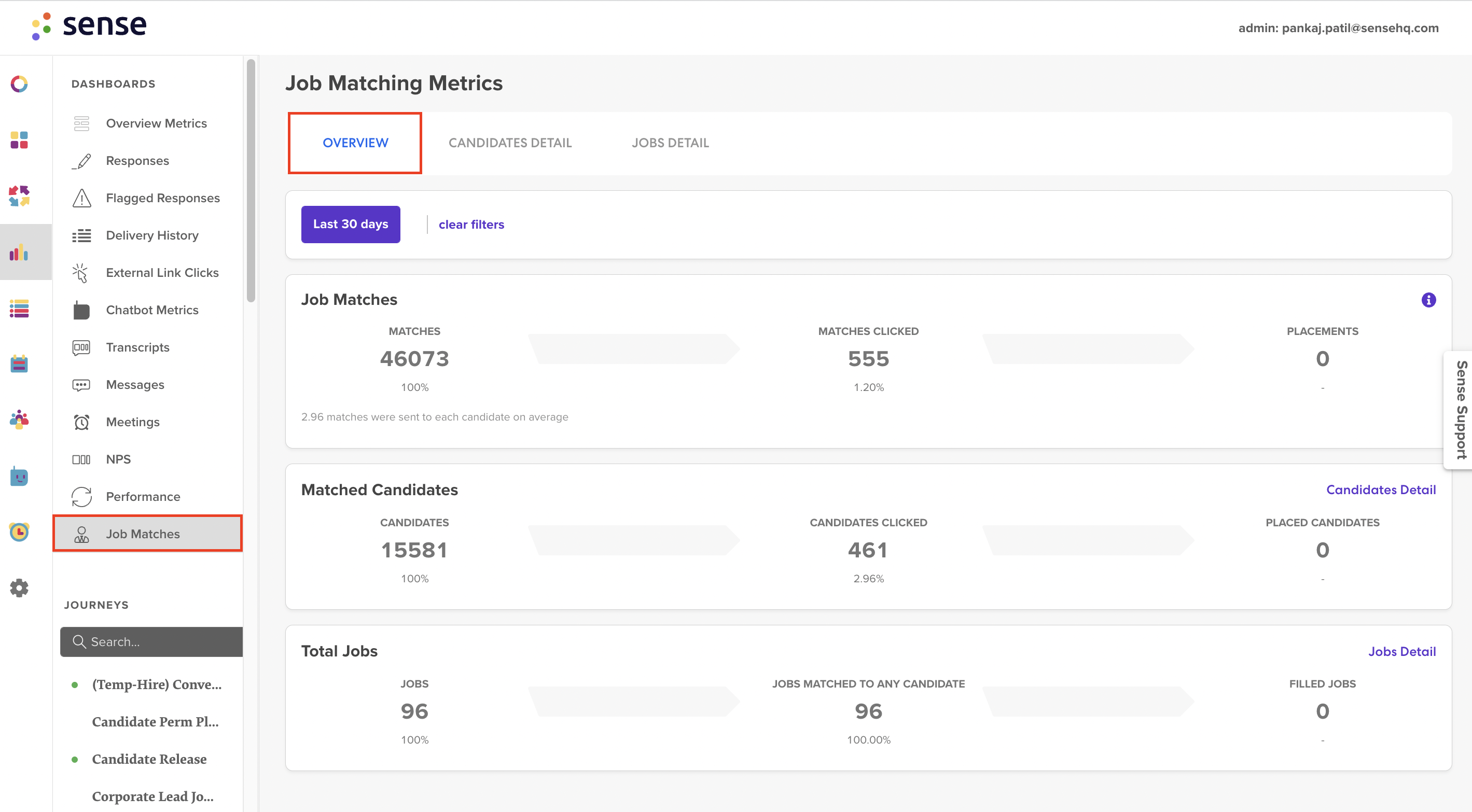The image size is (1472, 812).
Task: Click the NPS icon
Action: click(x=81, y=459)
